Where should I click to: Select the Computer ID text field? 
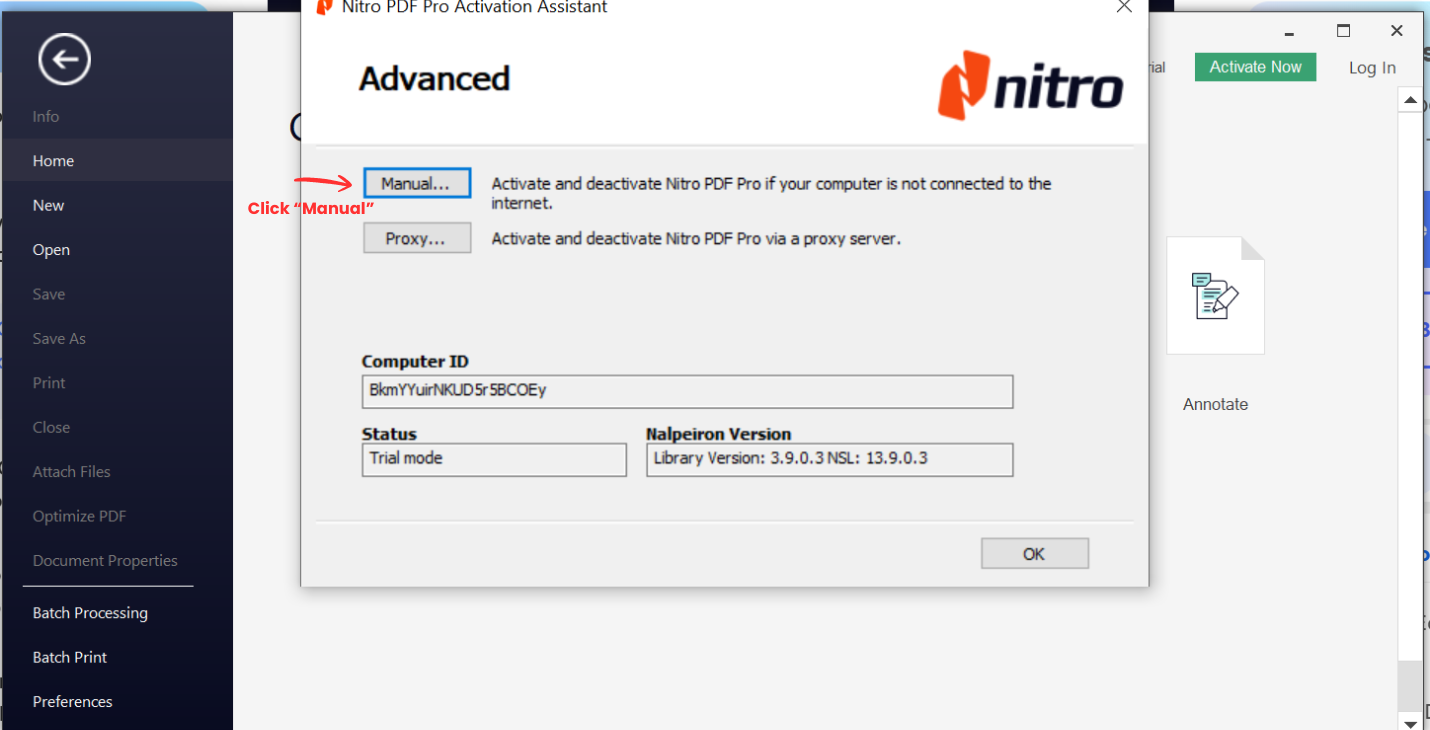tap(687, 391)
